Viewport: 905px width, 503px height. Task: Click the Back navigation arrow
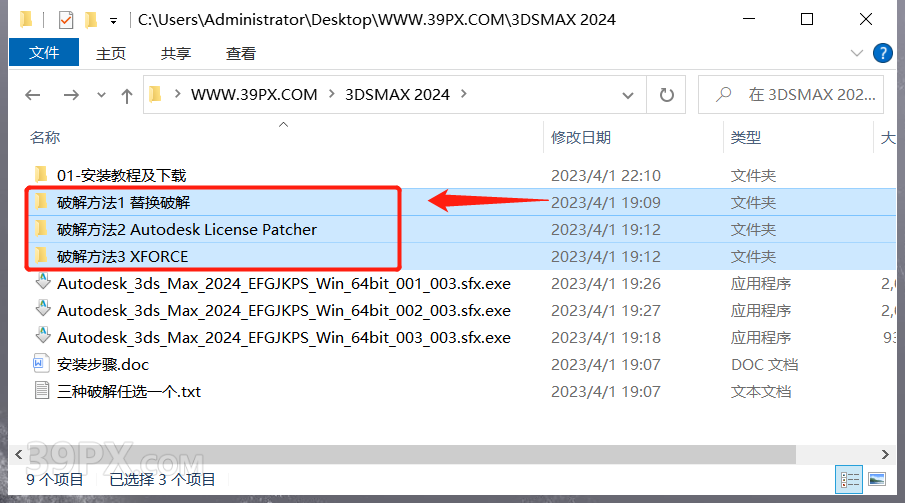point(33,95)
